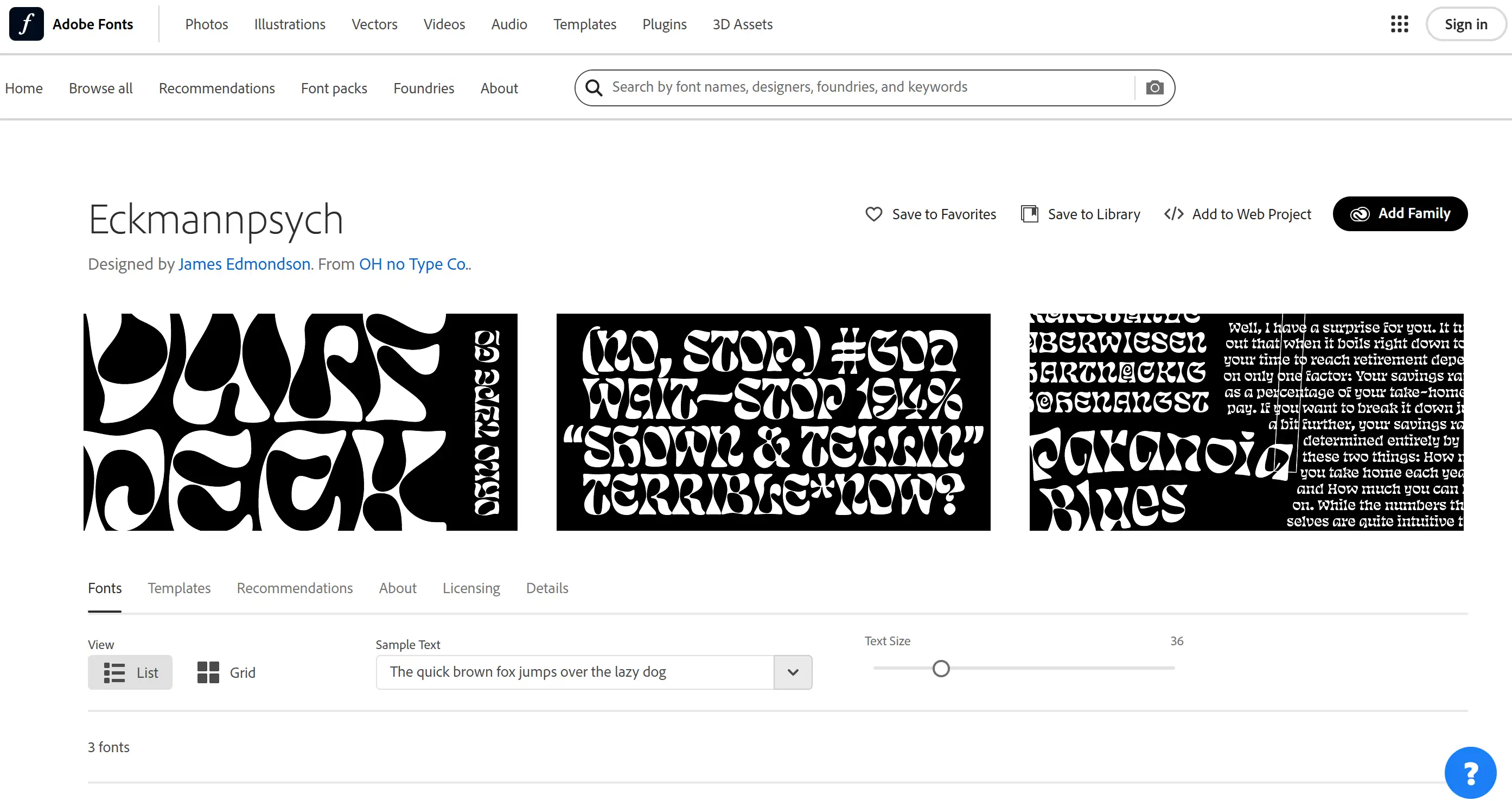Open the Details tab
The image size is (1512, 801).
click(547, 588)
